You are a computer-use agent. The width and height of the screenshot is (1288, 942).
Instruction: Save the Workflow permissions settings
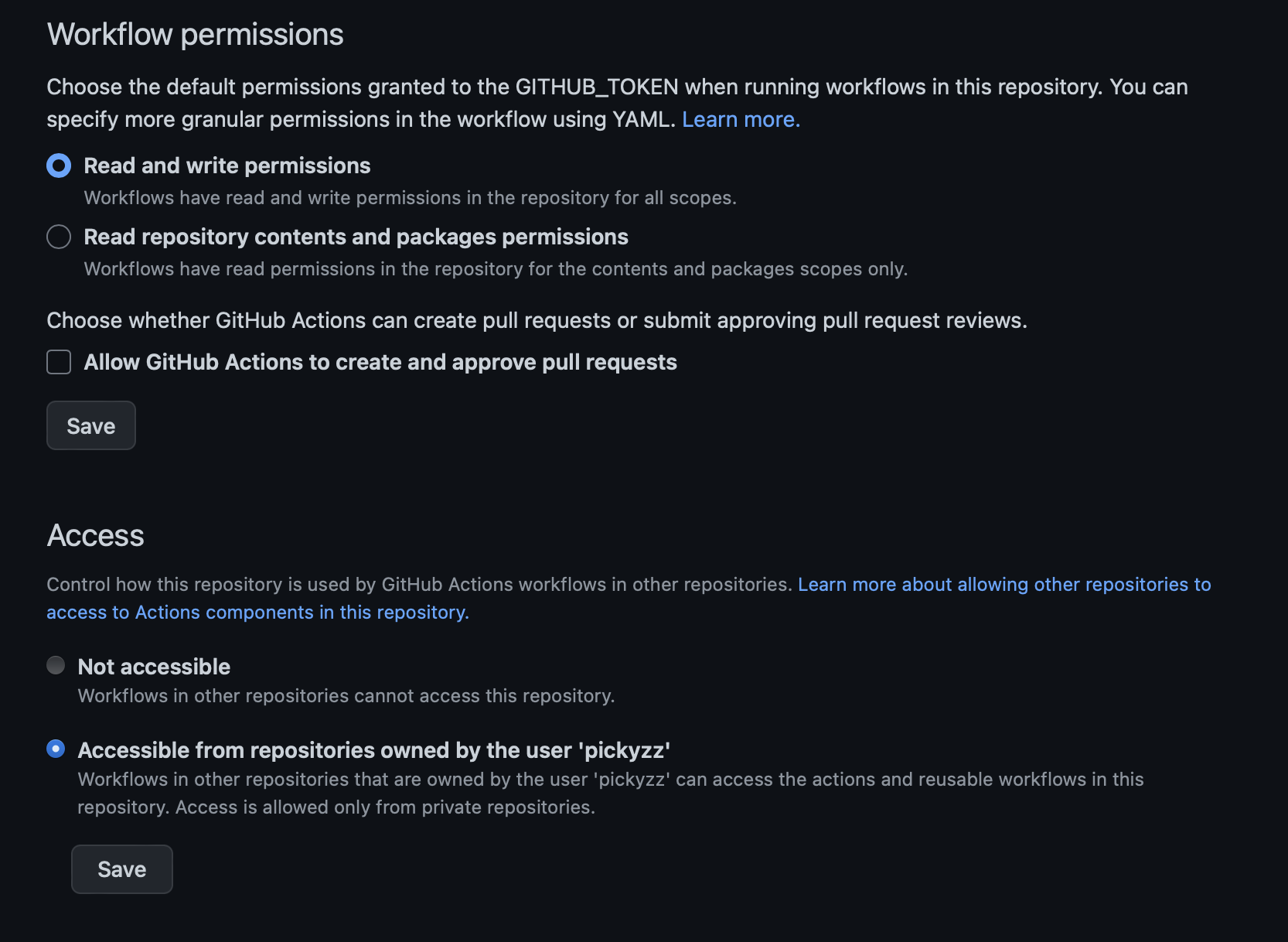pos(91,425)
